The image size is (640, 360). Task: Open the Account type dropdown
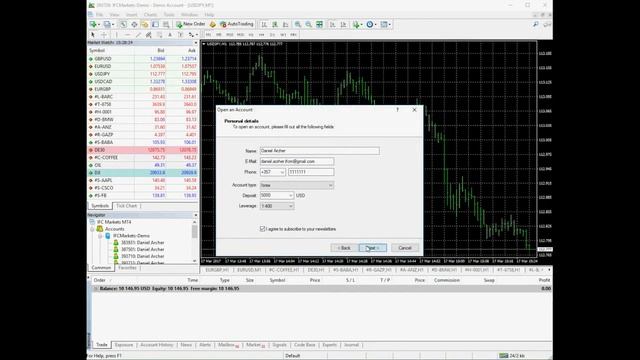[x=297, y=185]
